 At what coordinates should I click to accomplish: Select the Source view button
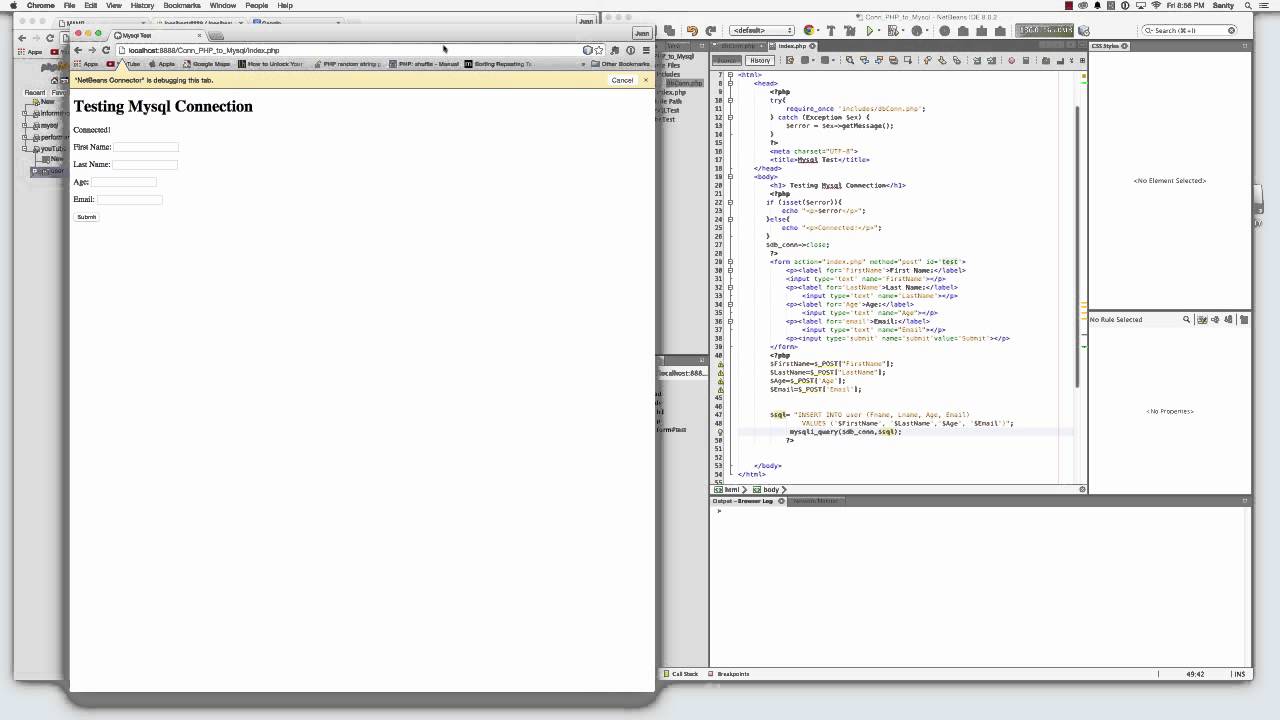coord(727,60)
